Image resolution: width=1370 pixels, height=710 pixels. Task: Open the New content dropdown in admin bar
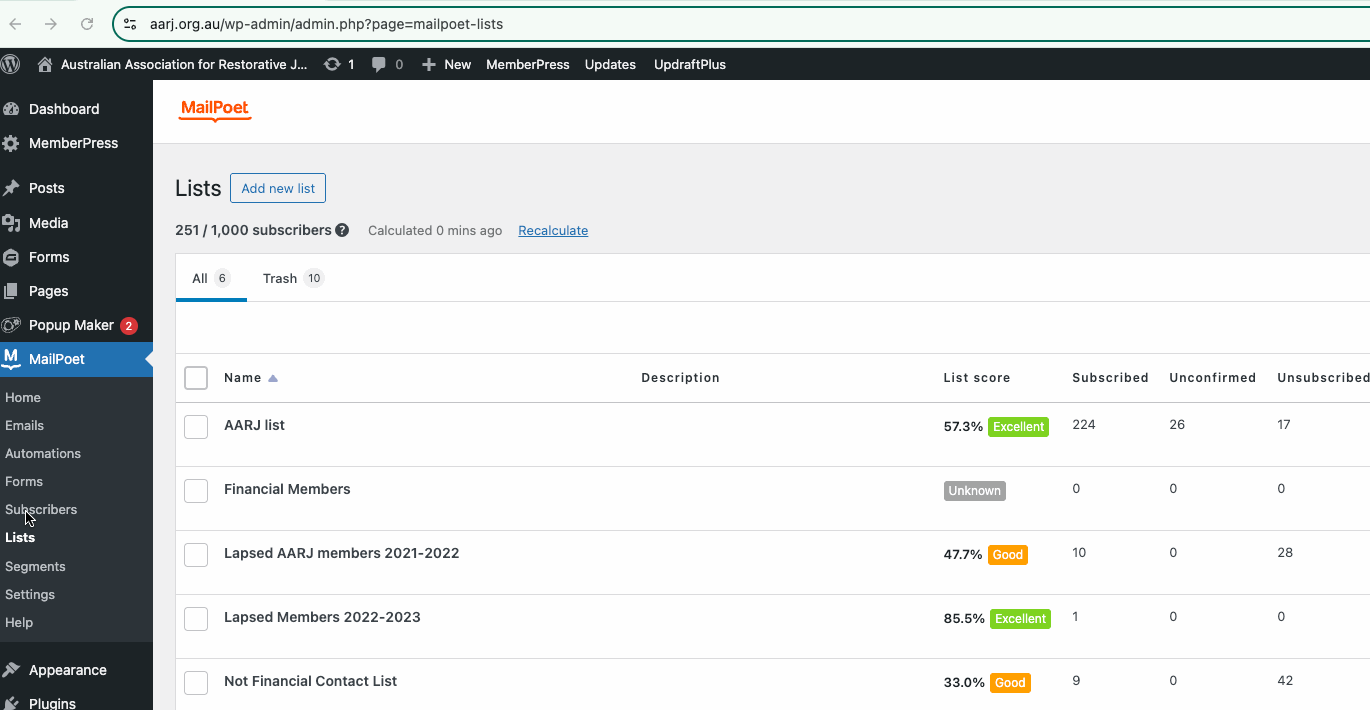tap(446, 64)
